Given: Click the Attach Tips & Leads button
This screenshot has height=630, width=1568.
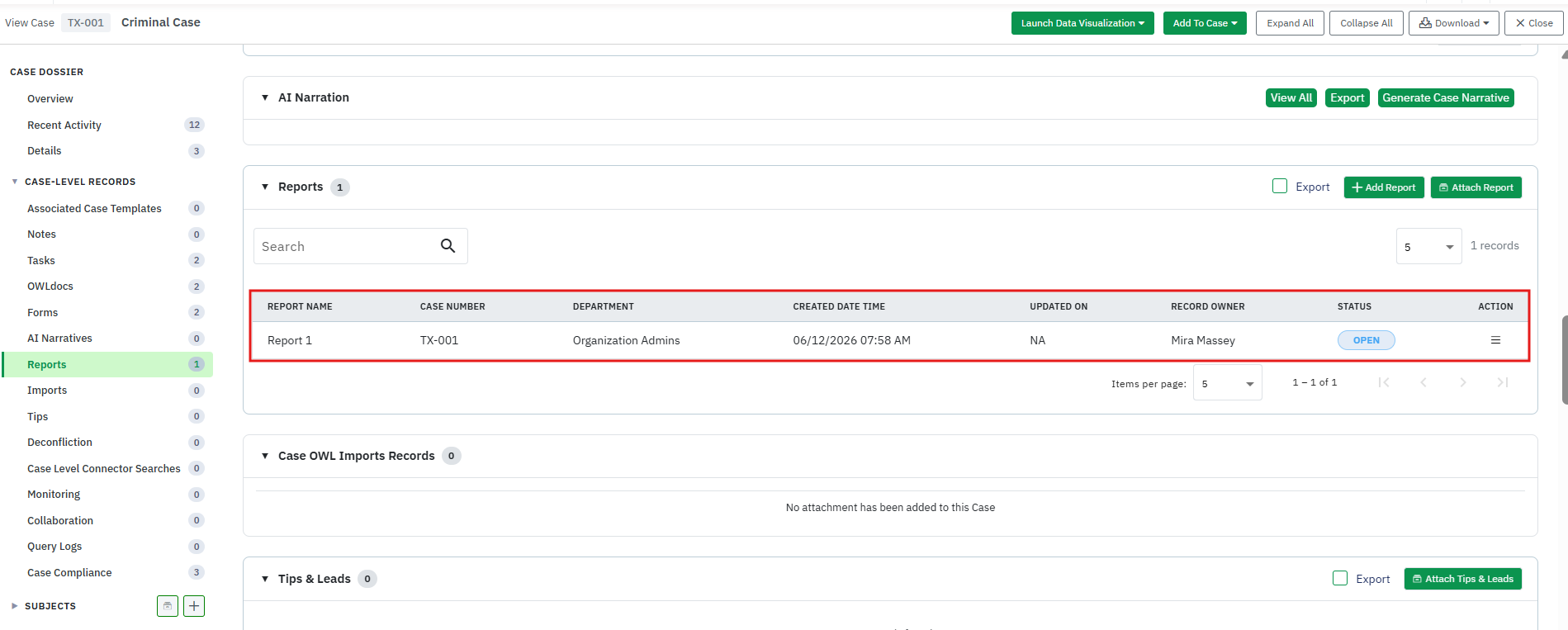Looking at the screenshot, I should coord(1463,579).
